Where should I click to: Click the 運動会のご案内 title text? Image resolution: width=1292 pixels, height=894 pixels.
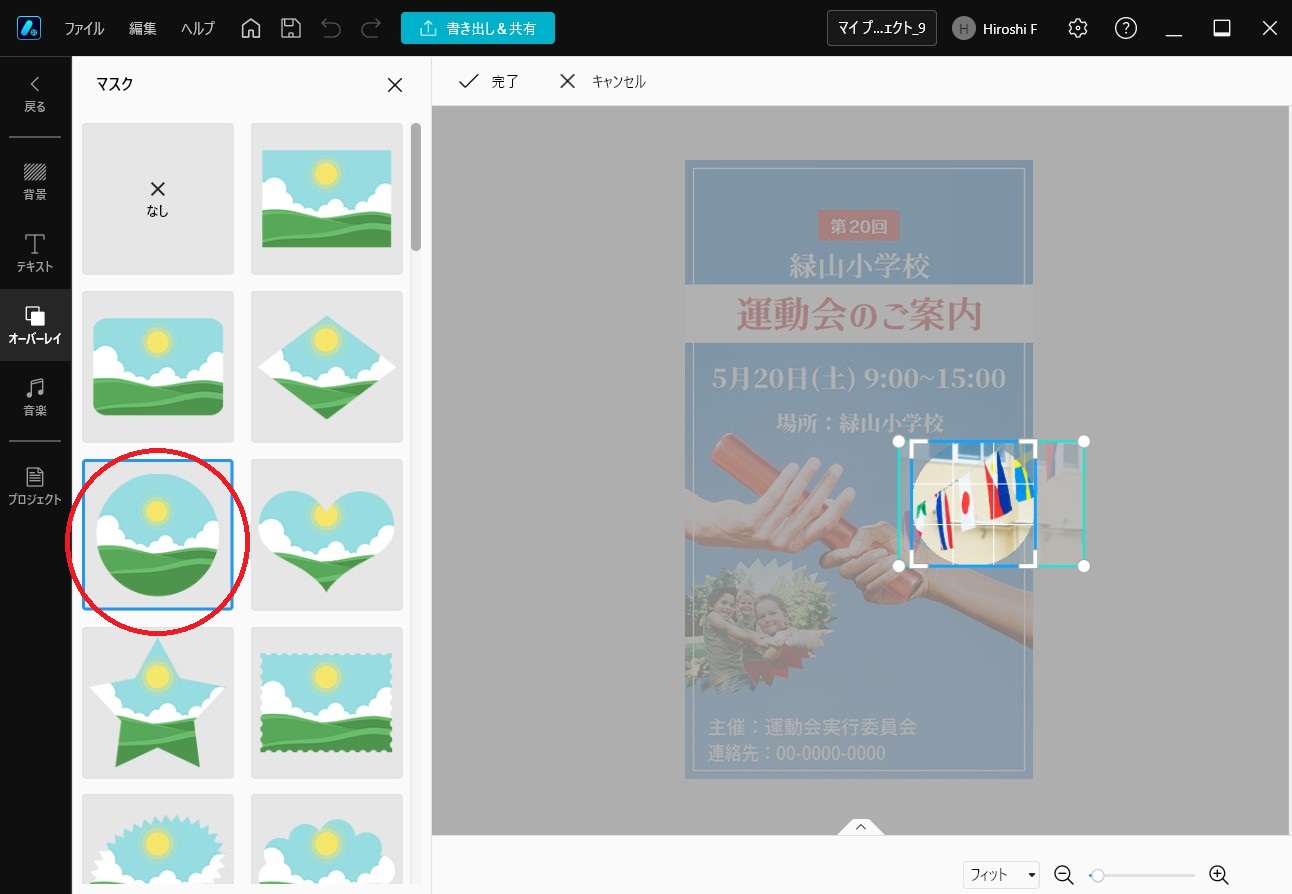[859, 314]
